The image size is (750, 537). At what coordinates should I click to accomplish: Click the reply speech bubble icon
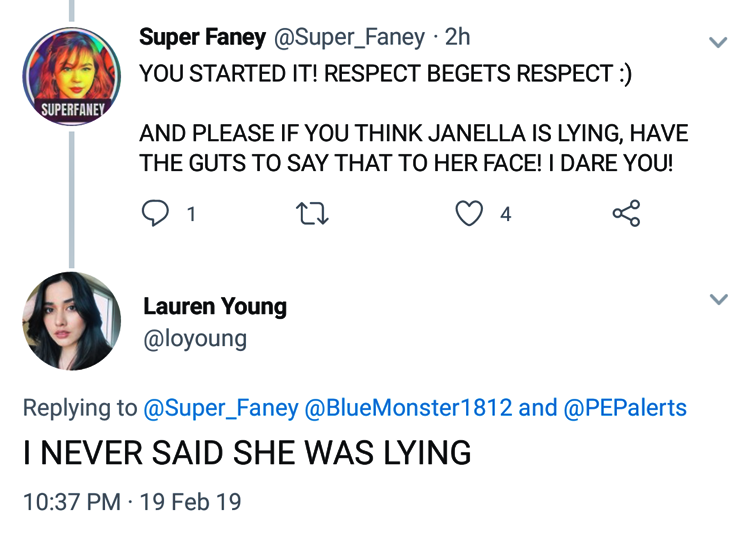[155, 213]
